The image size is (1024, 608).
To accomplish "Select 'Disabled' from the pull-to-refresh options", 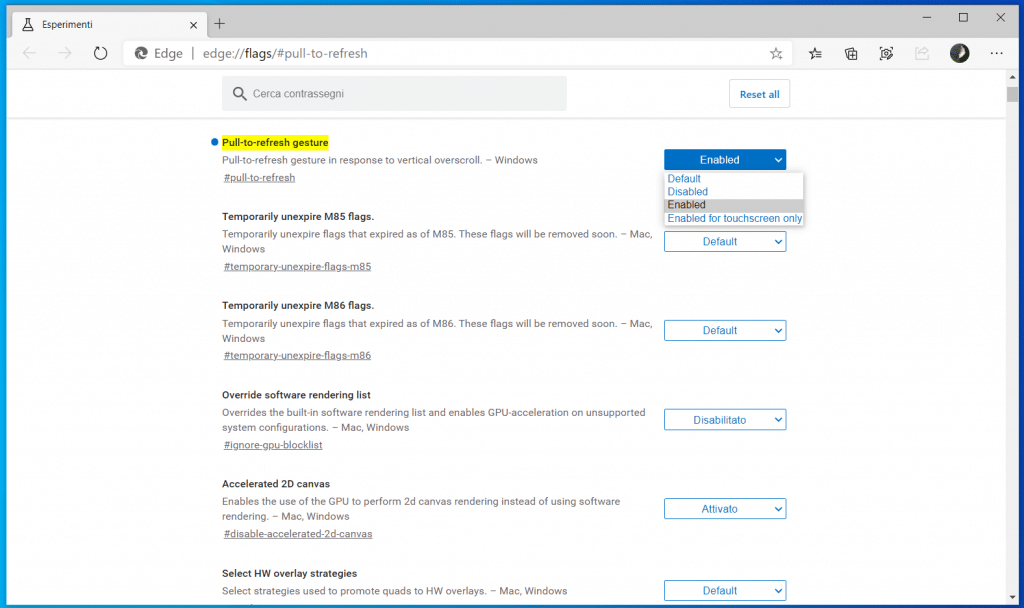I will (x=688, y=192).
